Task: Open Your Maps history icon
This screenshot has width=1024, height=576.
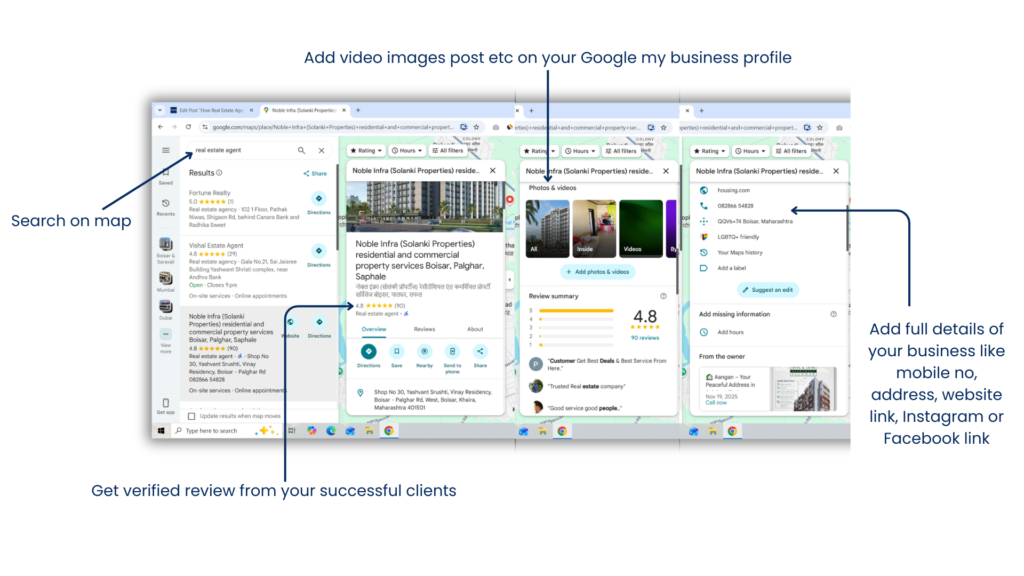Action: tap(703, 252)
